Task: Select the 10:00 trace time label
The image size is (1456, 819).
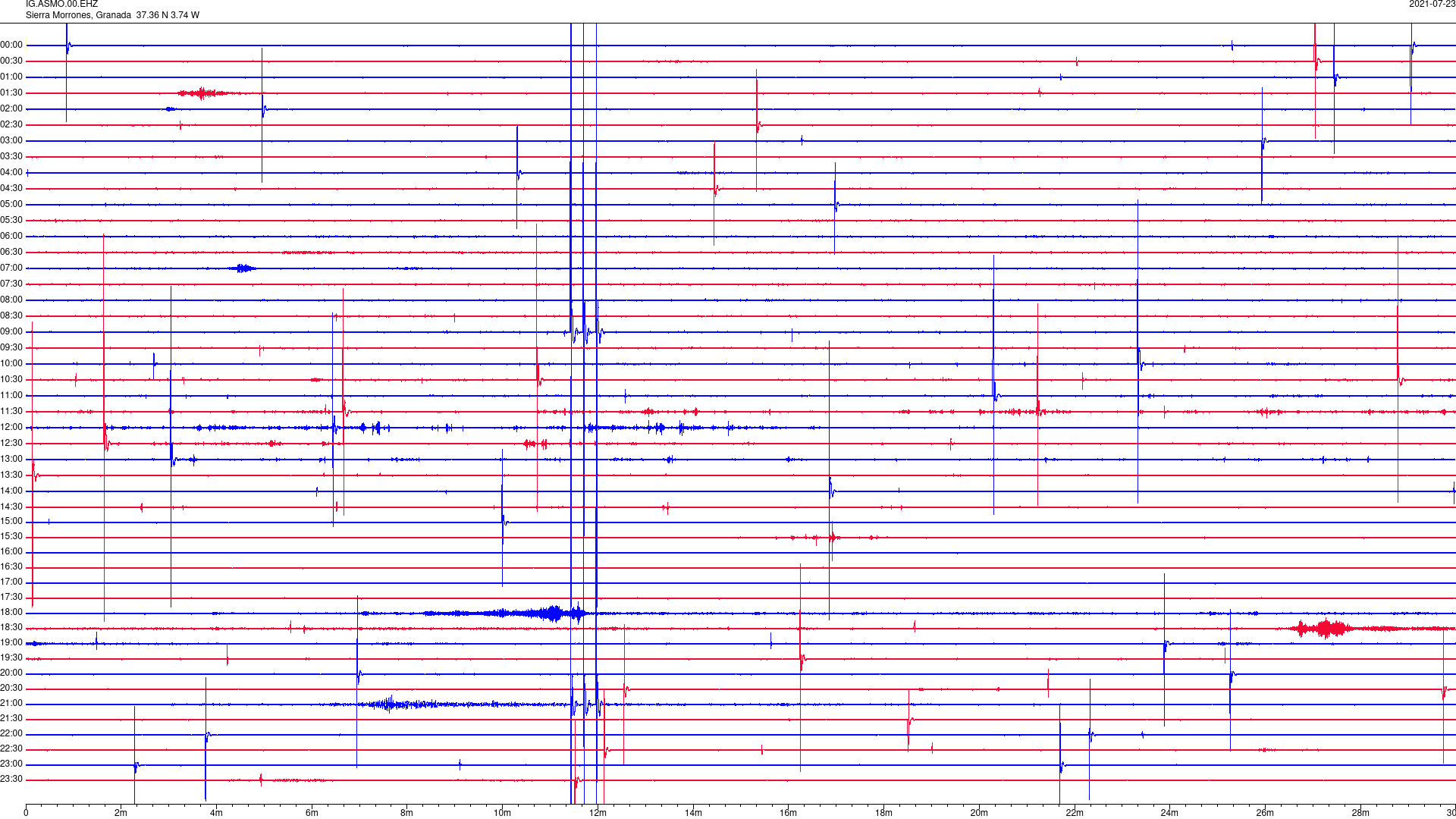Action: click(x=11, y=364)
